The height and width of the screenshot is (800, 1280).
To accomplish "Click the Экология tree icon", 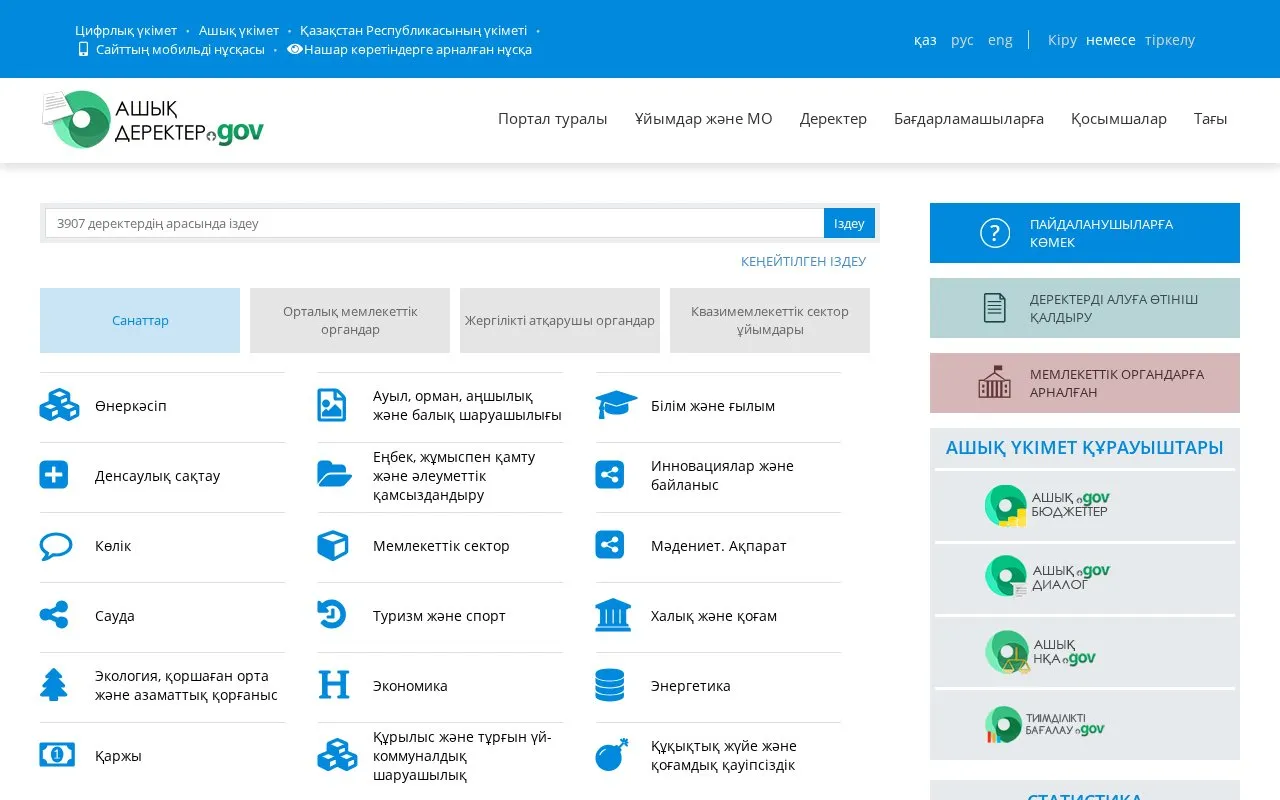I will pyautogui.click(x=53, y=685).
